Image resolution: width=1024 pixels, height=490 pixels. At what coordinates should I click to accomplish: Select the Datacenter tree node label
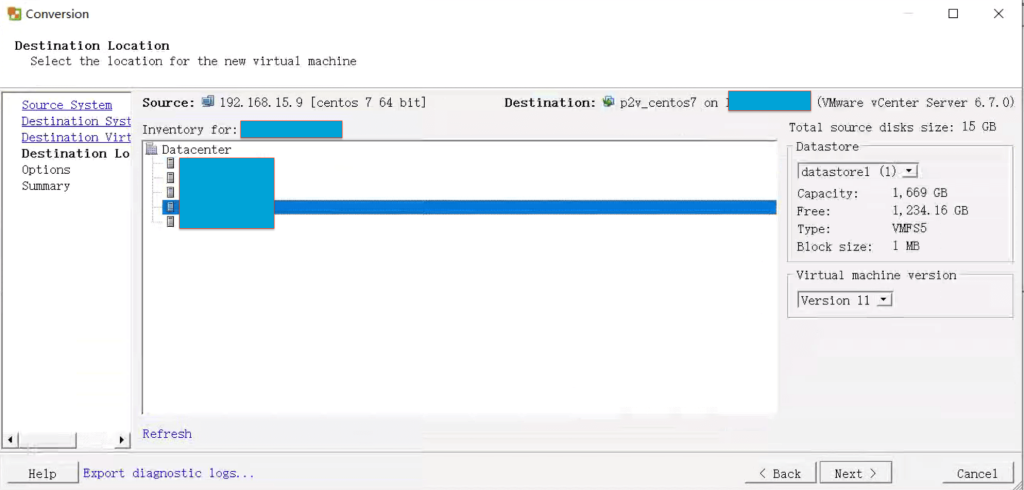click(x=197, y=150)
